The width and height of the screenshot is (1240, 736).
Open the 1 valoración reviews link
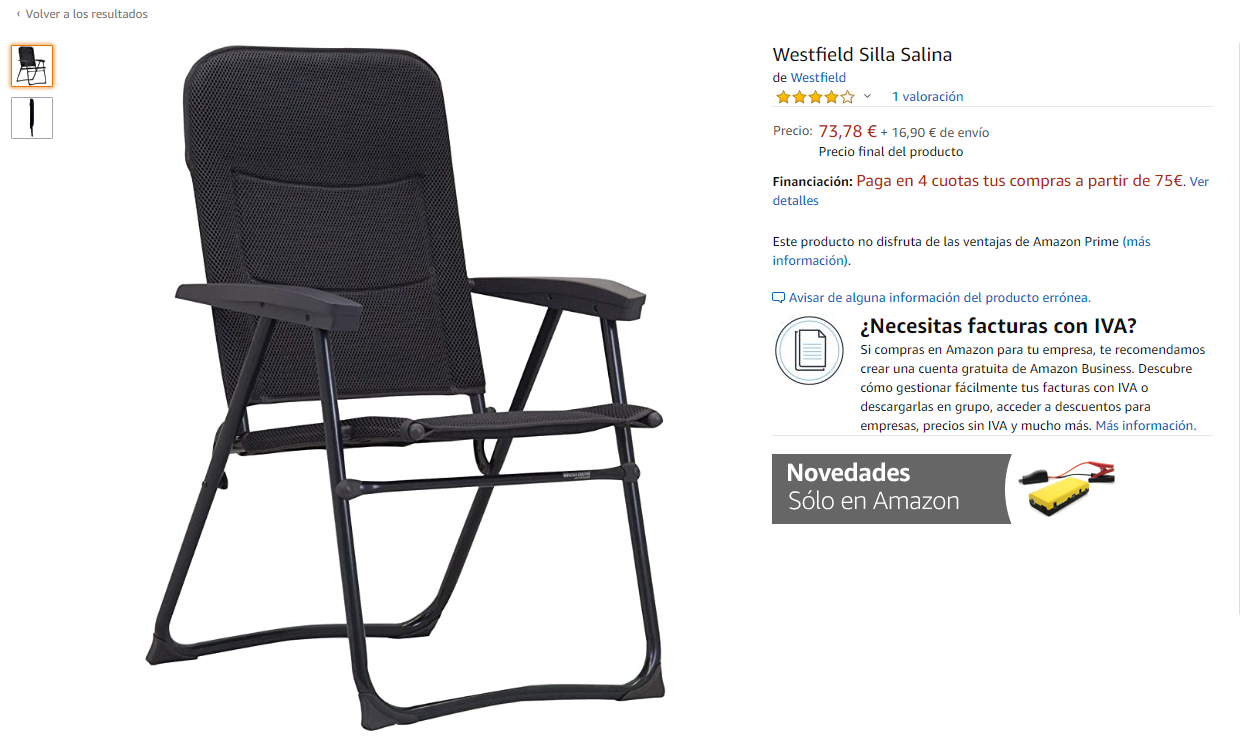[x=927, y=97]
